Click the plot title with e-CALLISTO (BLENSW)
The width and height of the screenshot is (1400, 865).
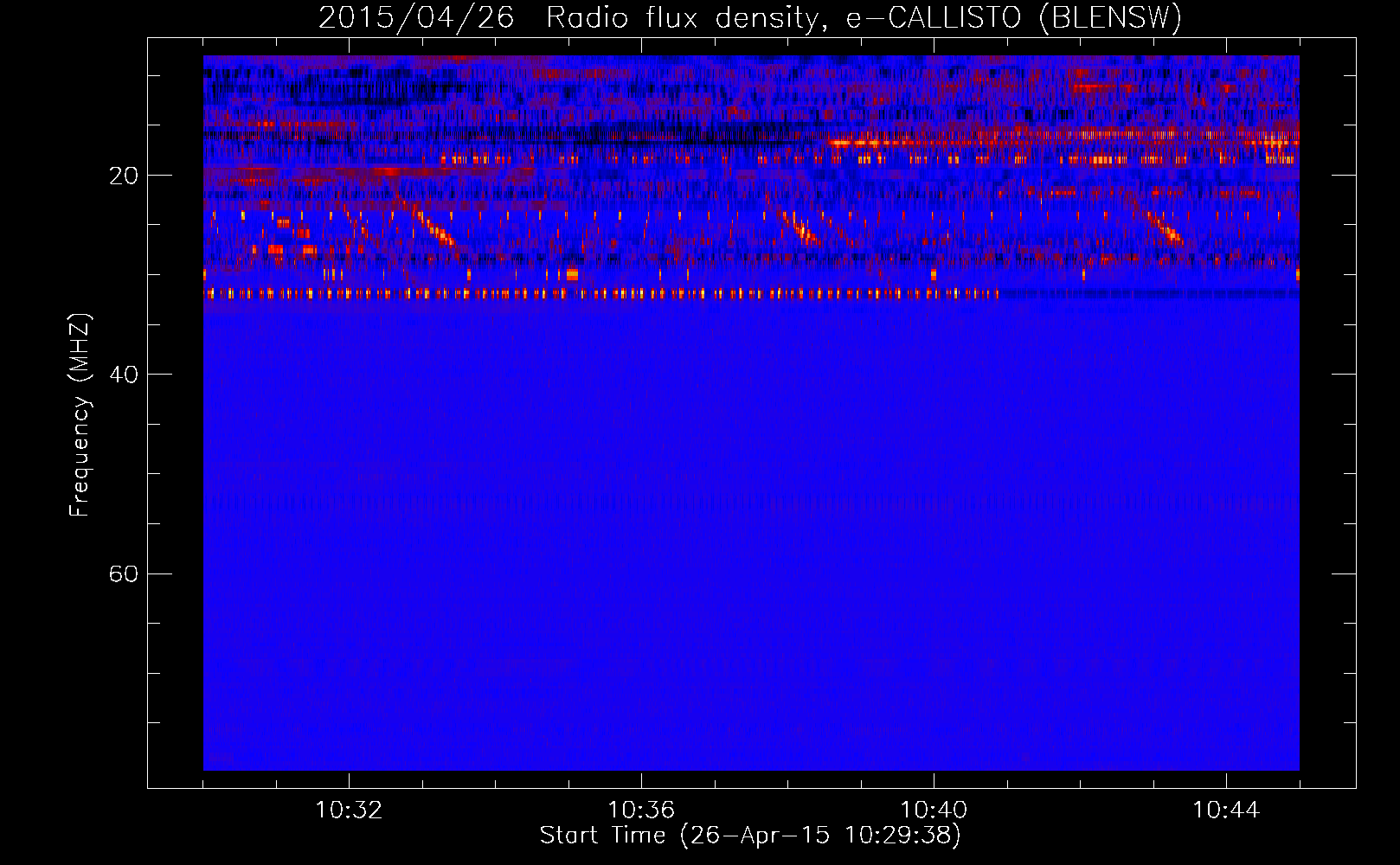click(750, 17)
